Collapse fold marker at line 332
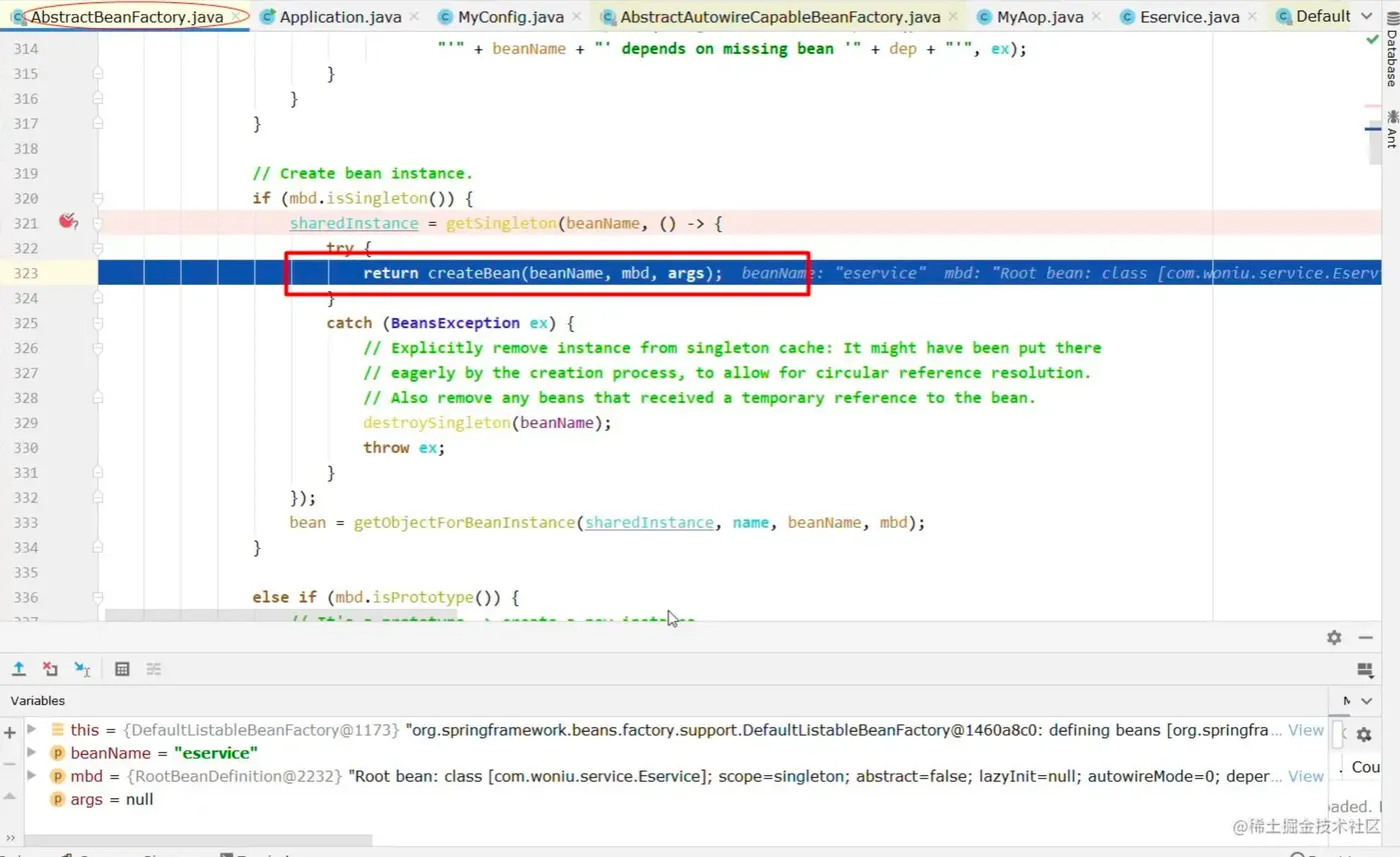Viewport: 1400px width, 857px height. pos(98,498)
